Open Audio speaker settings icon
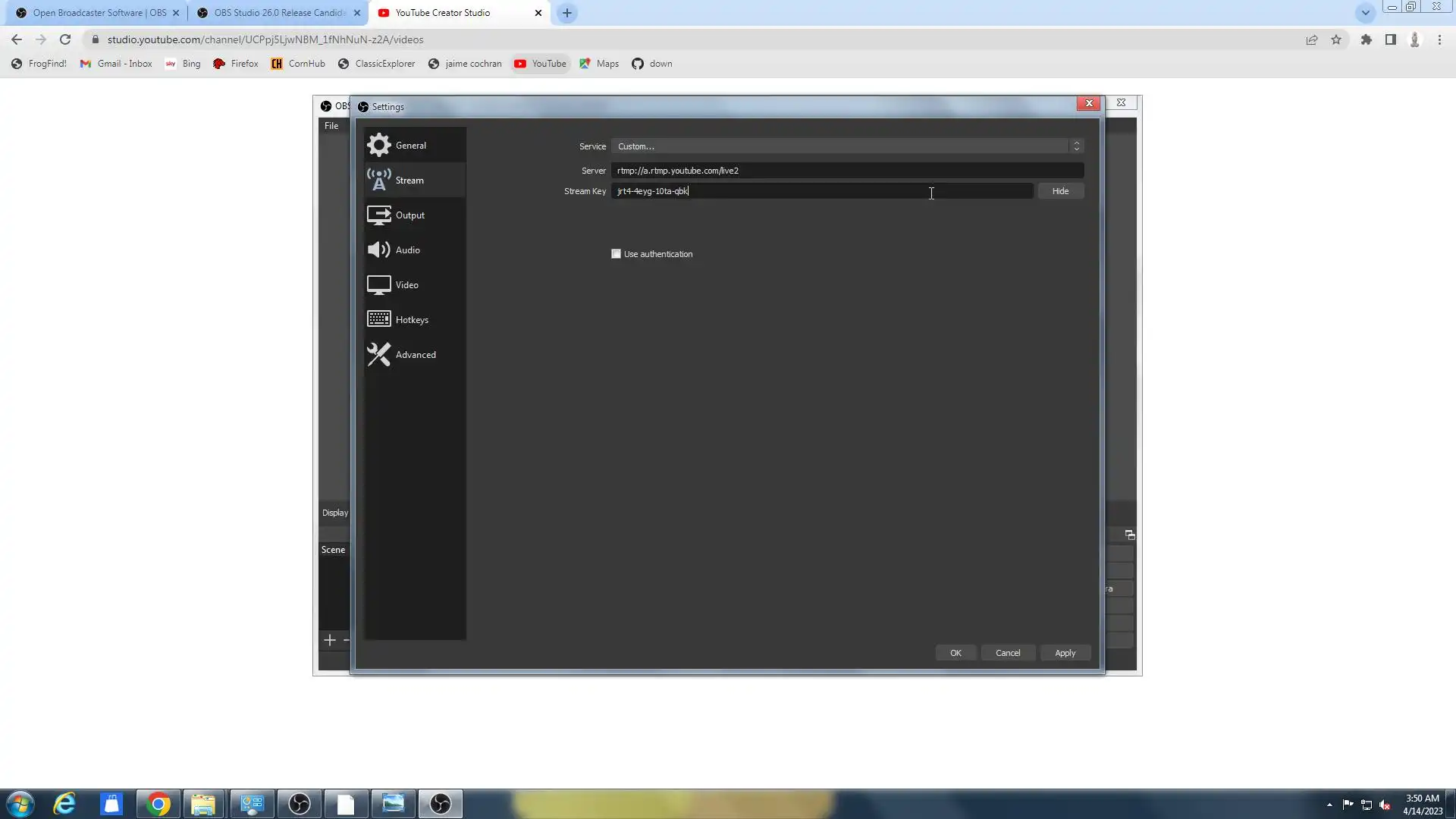This screenshot has height=819, width=1456. tap(378, 249)
